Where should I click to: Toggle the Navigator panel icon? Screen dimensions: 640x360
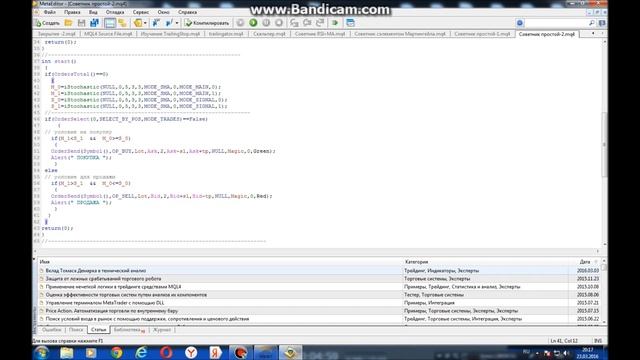click(122, 23)
